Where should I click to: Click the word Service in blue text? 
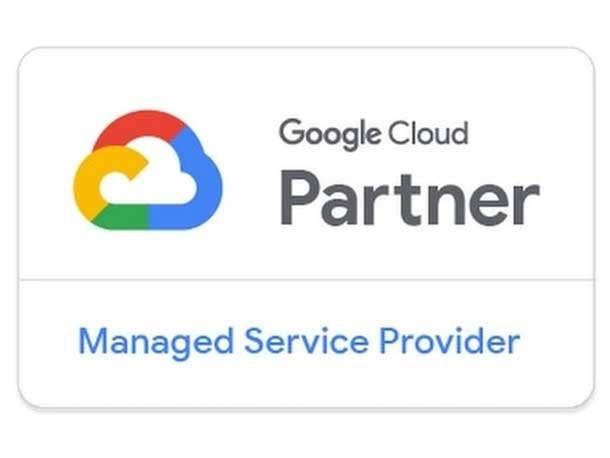pyautogui.click(x=306, y=341)
